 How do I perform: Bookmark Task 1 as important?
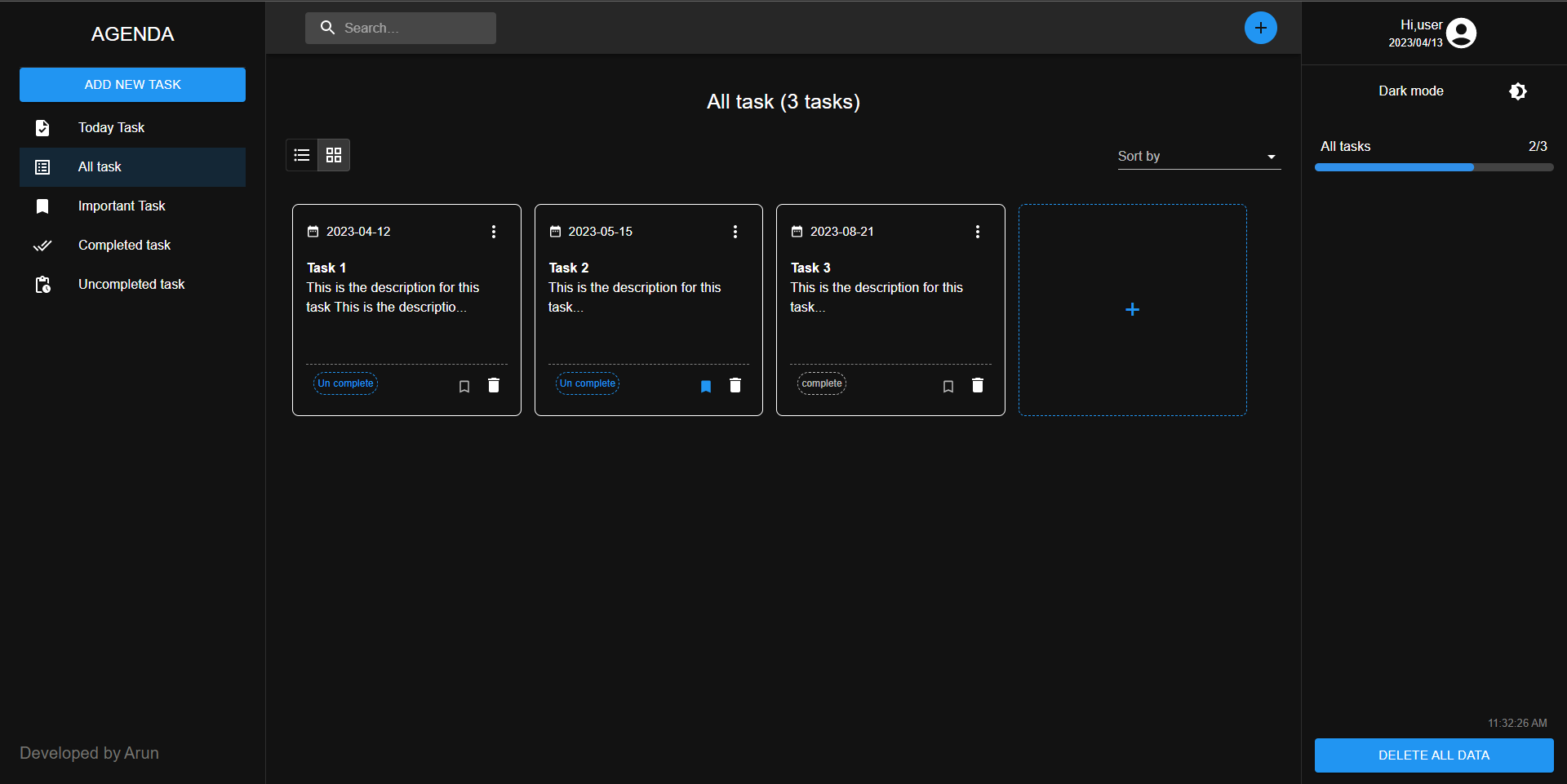coord(464,387)
